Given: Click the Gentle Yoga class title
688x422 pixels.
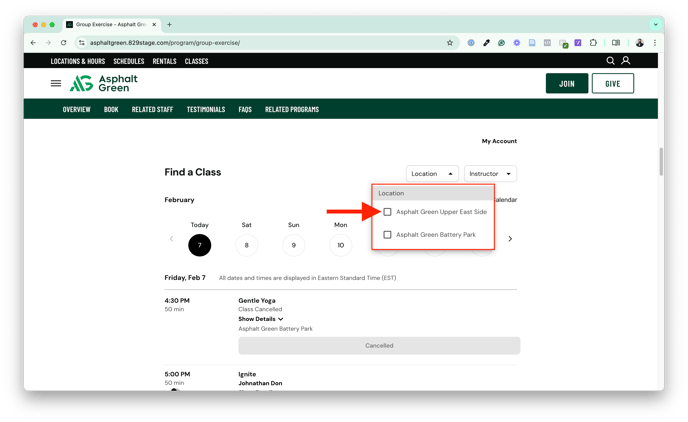Looking at the screenshot, I should point(257,300).
